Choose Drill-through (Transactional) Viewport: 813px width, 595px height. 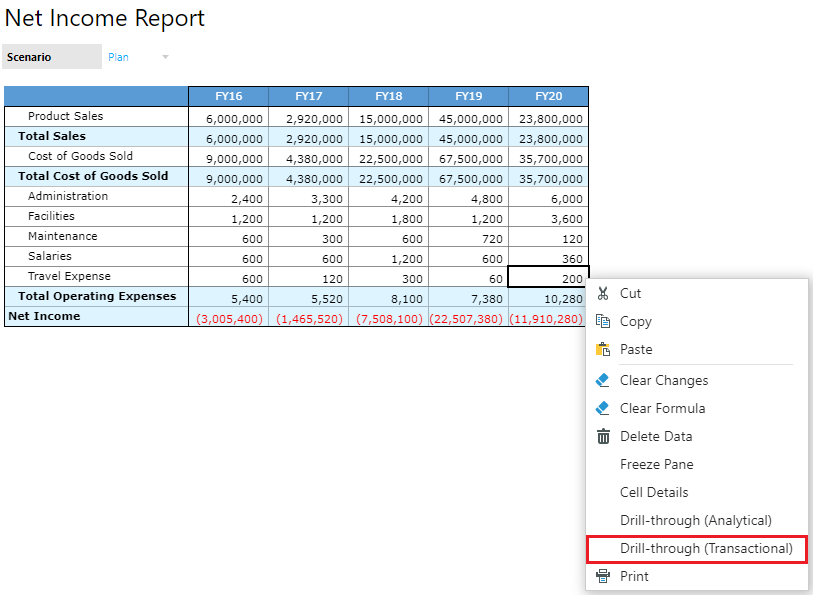696,549
